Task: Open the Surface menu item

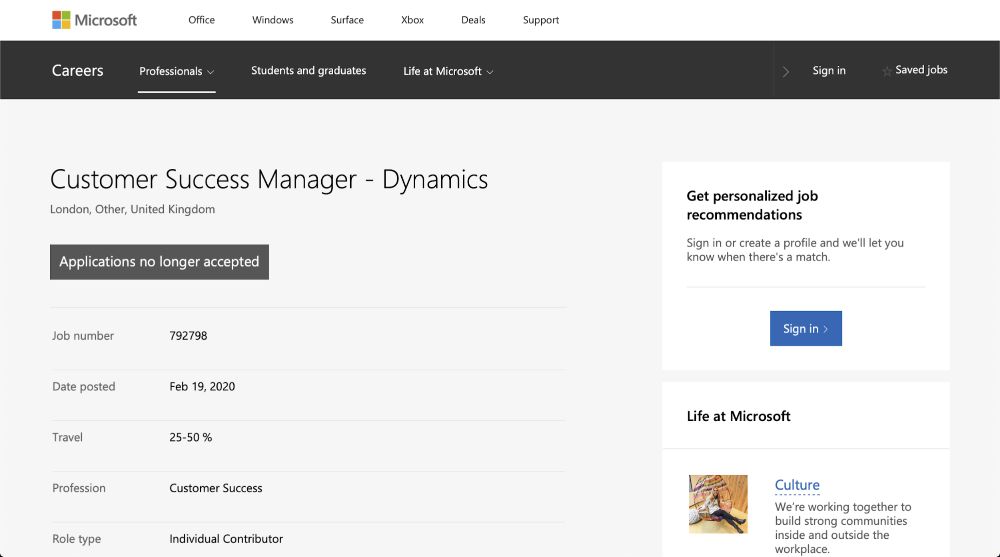Action: click(x=347, y=20)
